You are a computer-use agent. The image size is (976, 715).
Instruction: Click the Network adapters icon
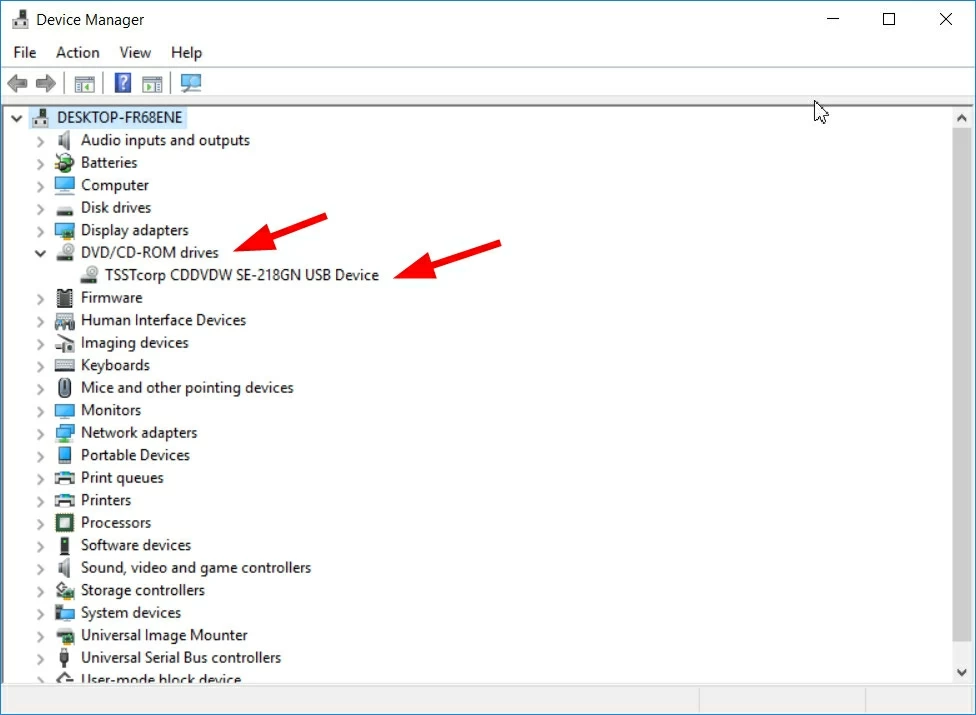click(64, 433)
